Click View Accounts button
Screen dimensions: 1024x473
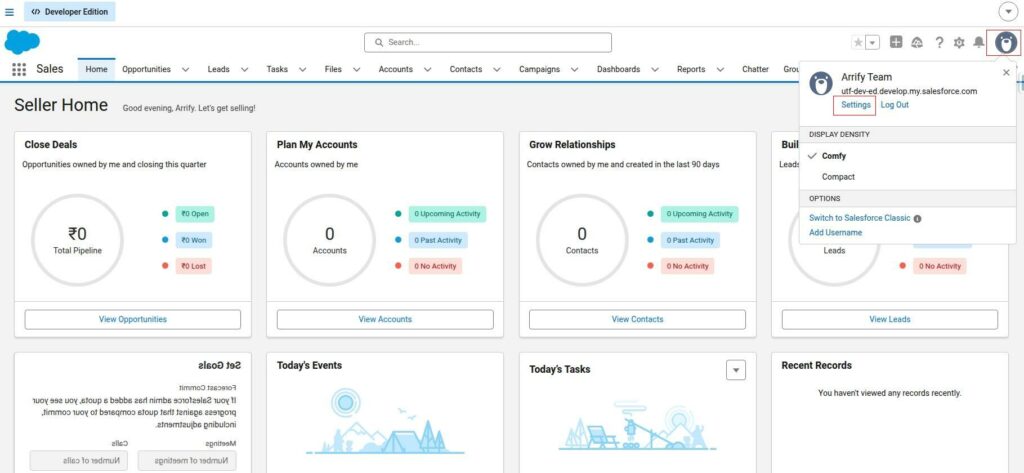click(385, 319)
